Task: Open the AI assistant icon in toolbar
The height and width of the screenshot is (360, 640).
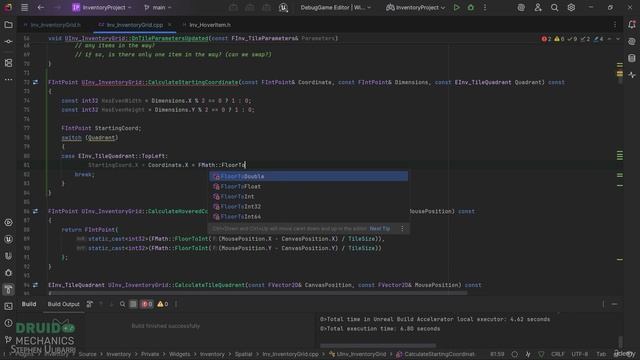Action: click(521, 7)
